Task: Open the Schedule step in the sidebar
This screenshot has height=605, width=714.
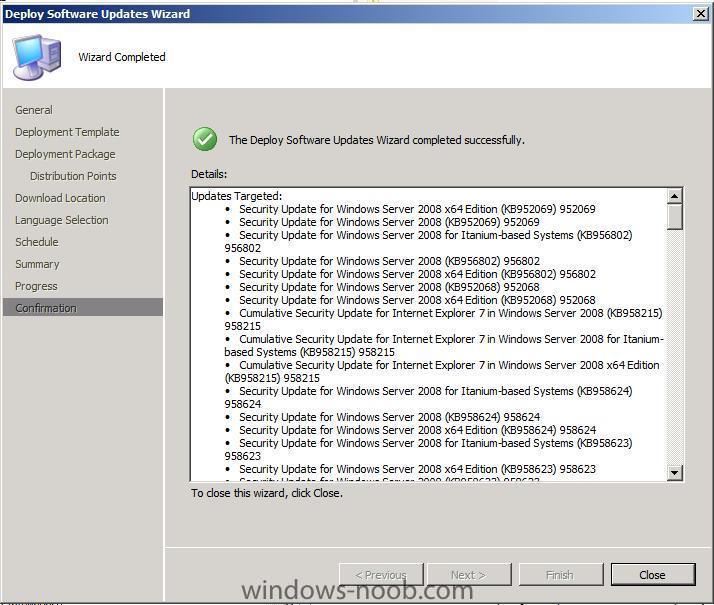Action: coord(37,242)
